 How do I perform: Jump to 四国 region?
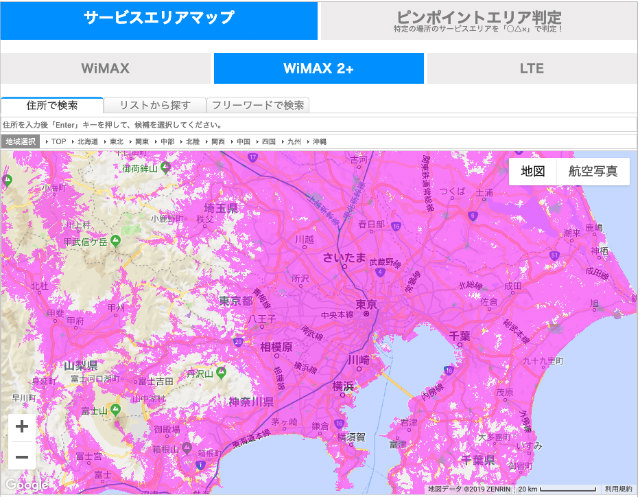tap(268, 142)
